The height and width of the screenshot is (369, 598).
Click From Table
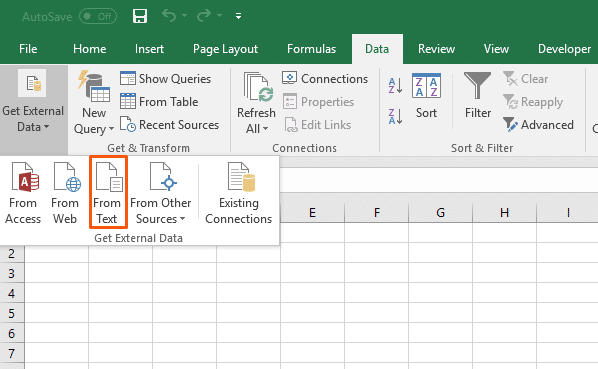click(x=159, y=101)
